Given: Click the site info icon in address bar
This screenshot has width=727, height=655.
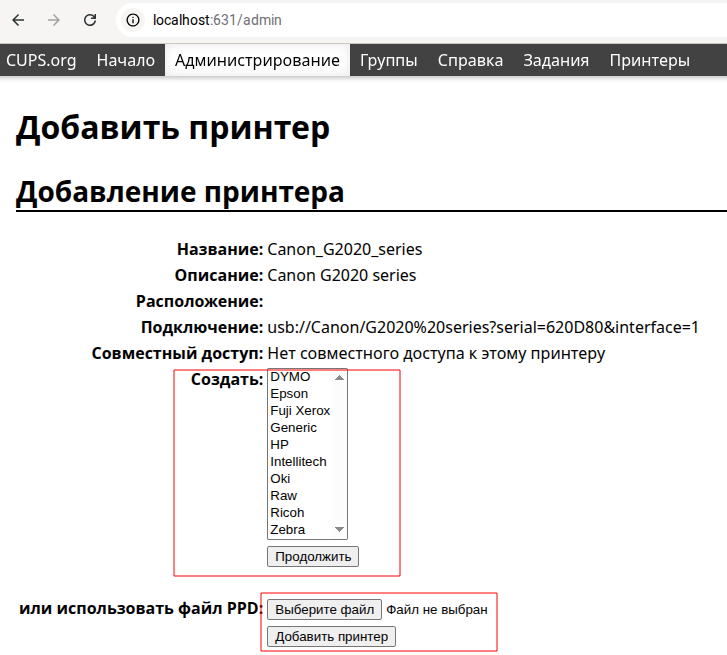Looking at the screenshot, I should point(134,20).
